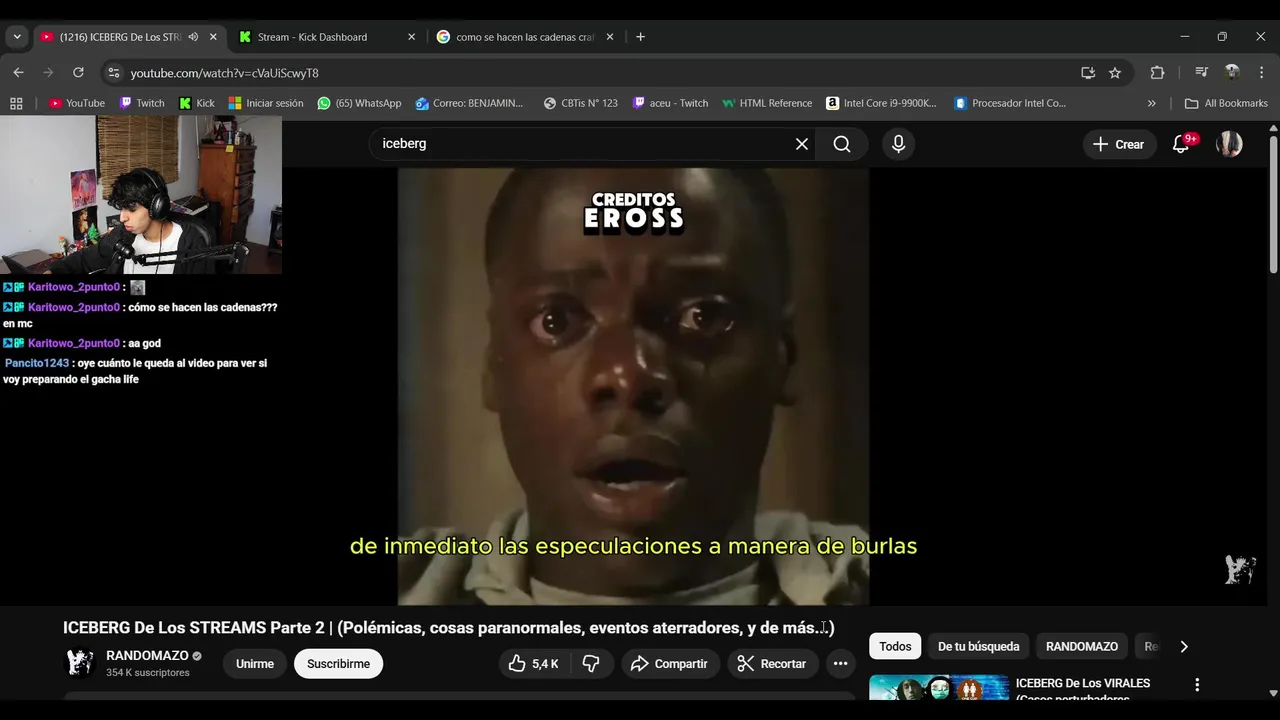Open the browser extensions menu
Image resolution: width=1280 pixels, height=720 pixels.
tap(1157, 73)
